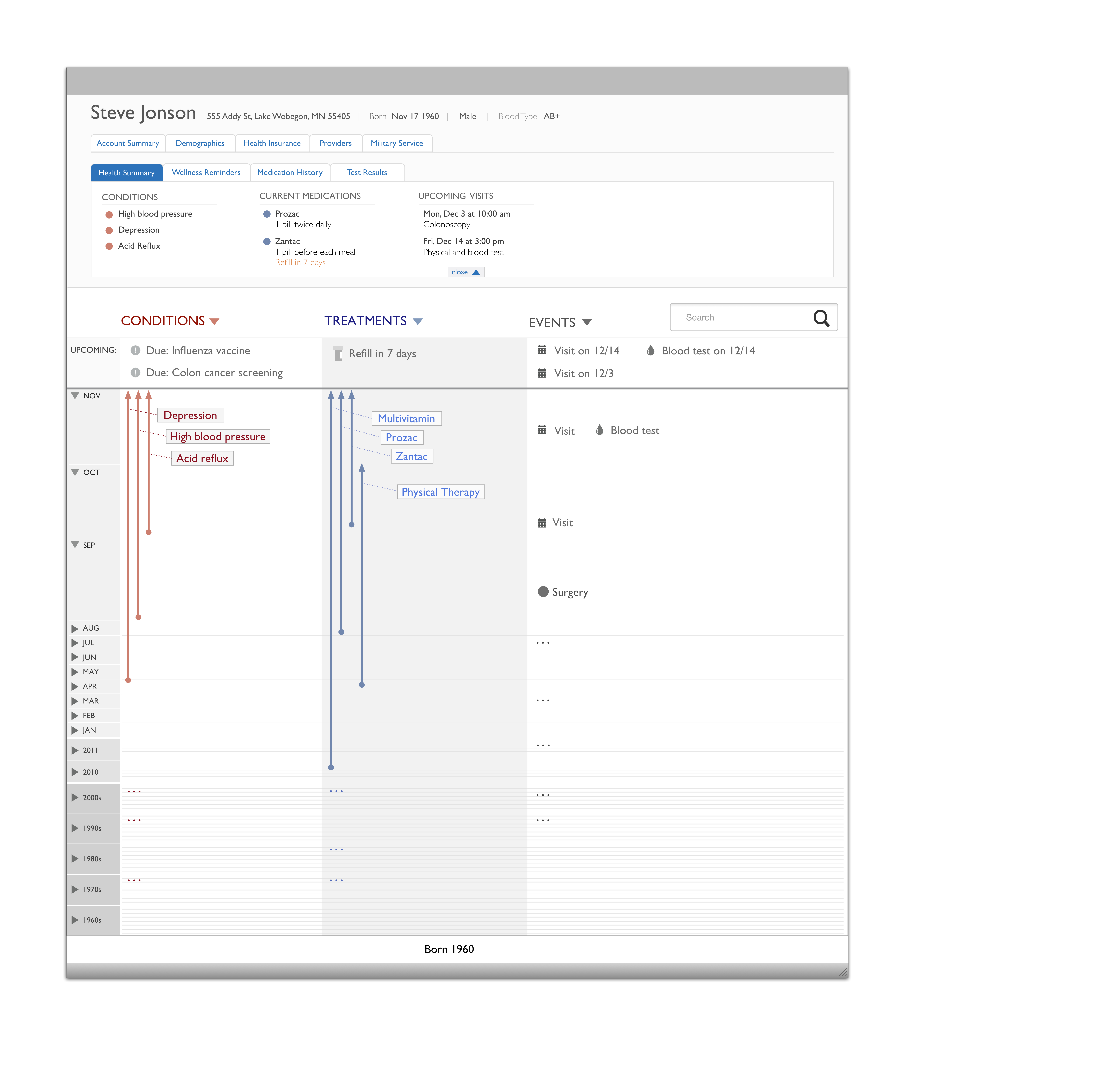This screenshot has height=1092, width=1105.
Task: Collapse the NOV month row
Action: pyautogui.click(x=75, y=396)
